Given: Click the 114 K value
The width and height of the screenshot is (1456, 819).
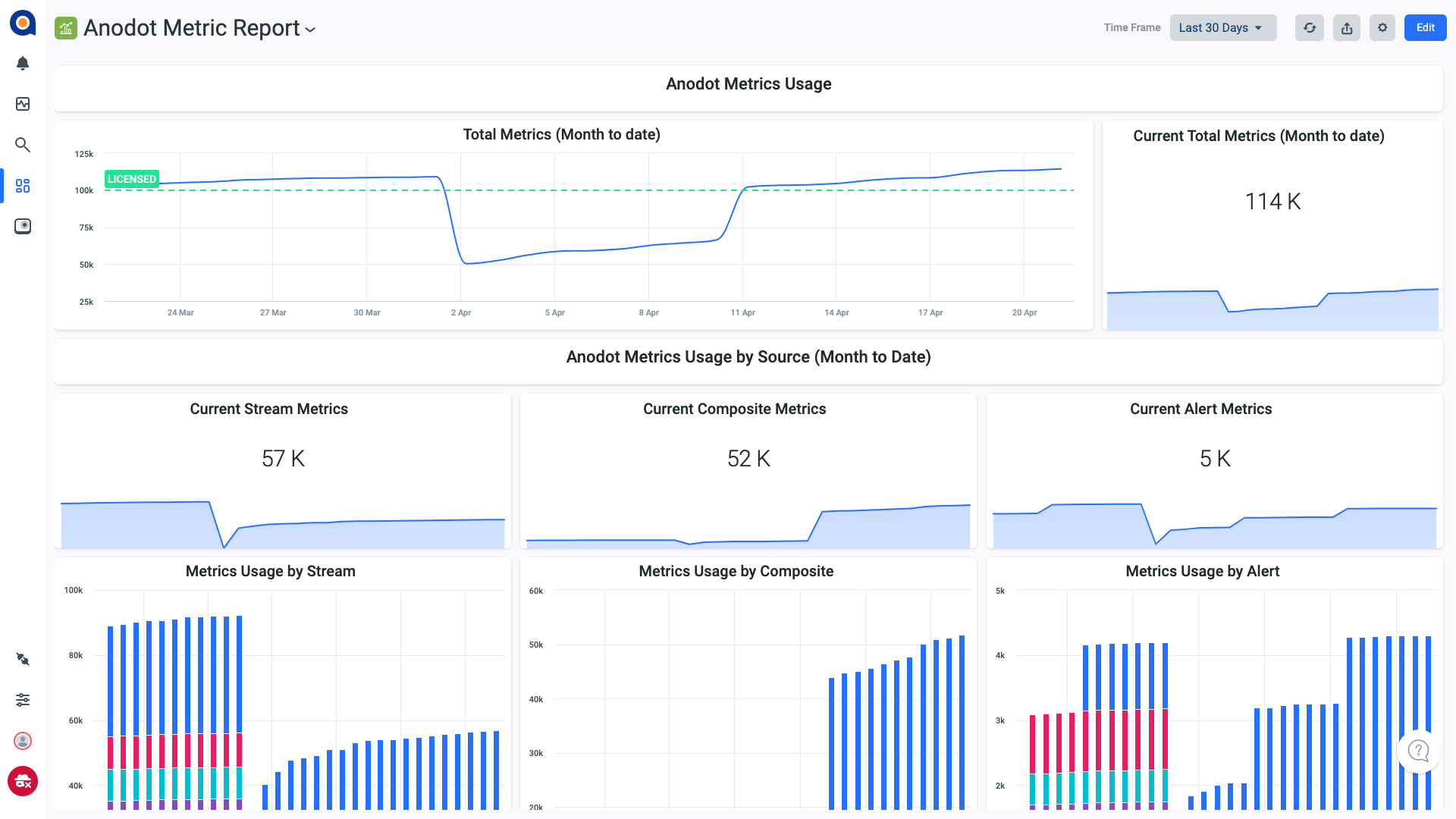Looking at the screenshot, I should point(1273,202).
